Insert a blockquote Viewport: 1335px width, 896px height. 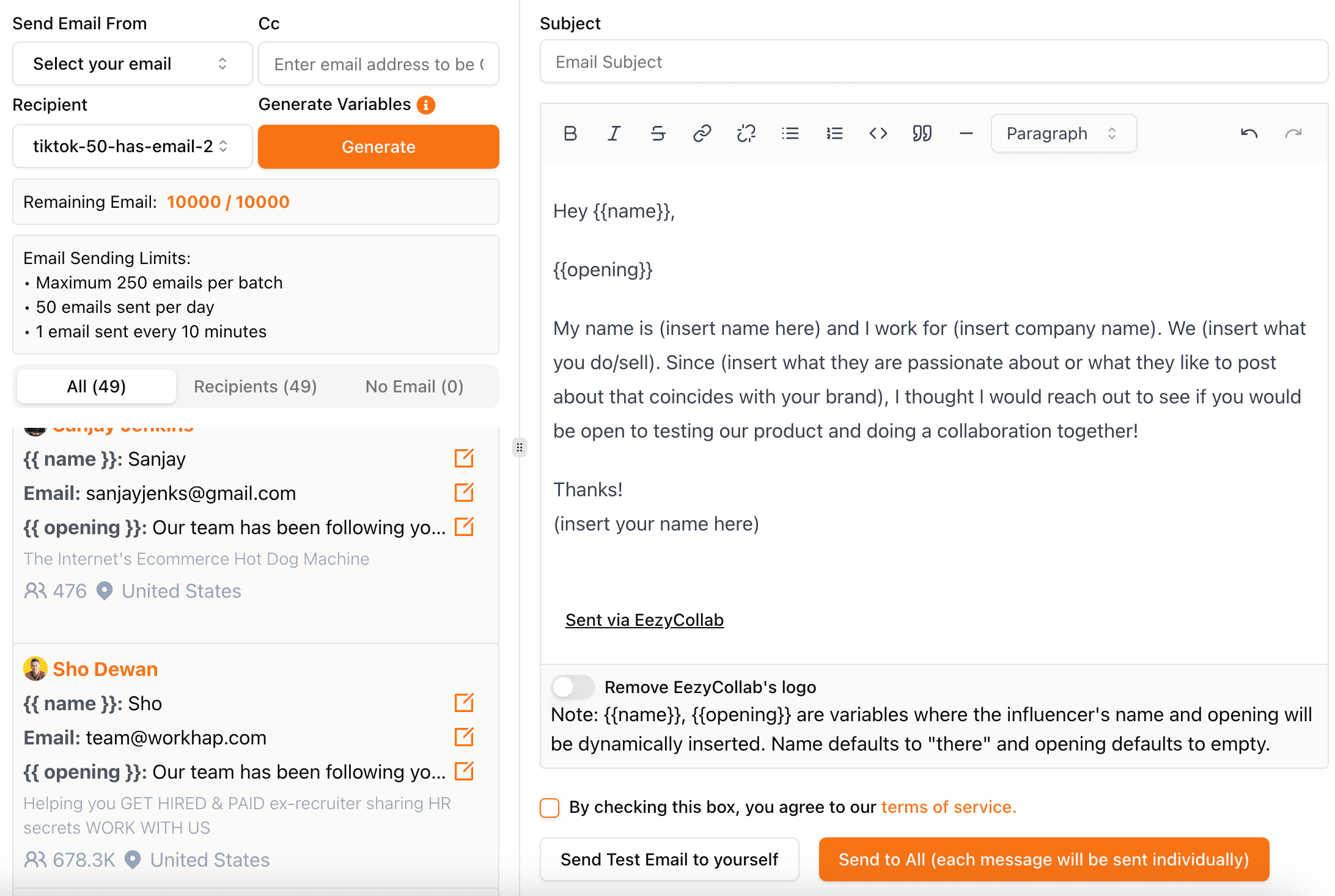click(x=922, y=133)
